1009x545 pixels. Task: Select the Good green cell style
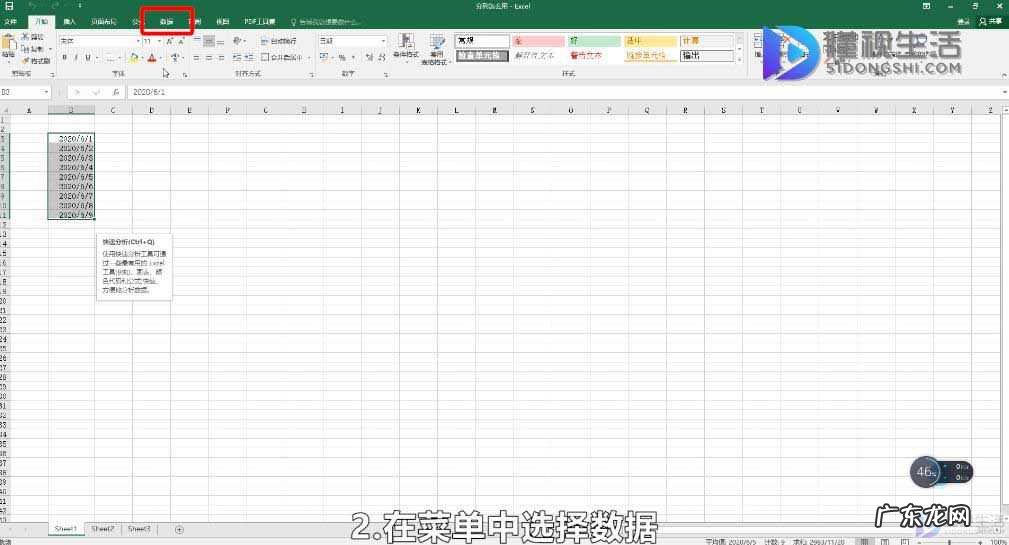595,41
